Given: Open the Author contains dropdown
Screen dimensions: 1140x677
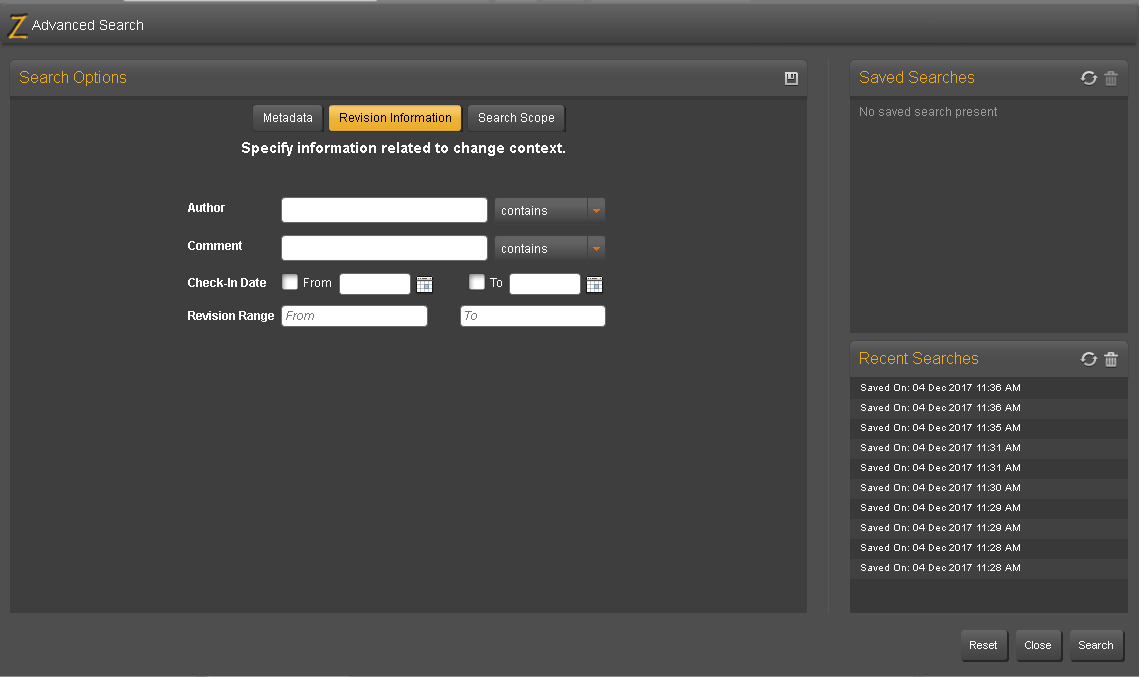Looking at the screenshot, I should point(550,210).
